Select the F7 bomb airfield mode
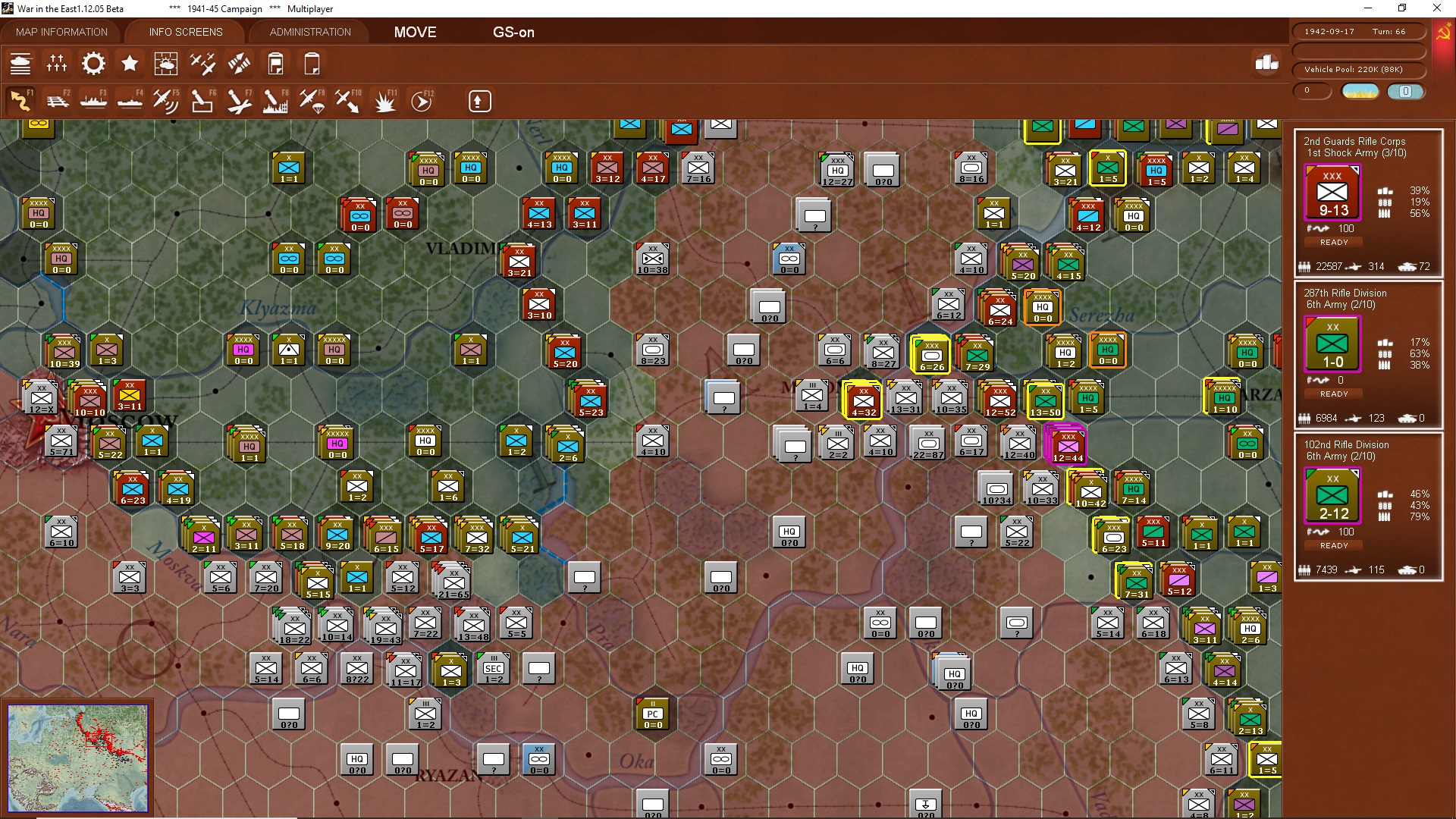The height and width of the screenshot is (819, 1456). click(239, 101)
